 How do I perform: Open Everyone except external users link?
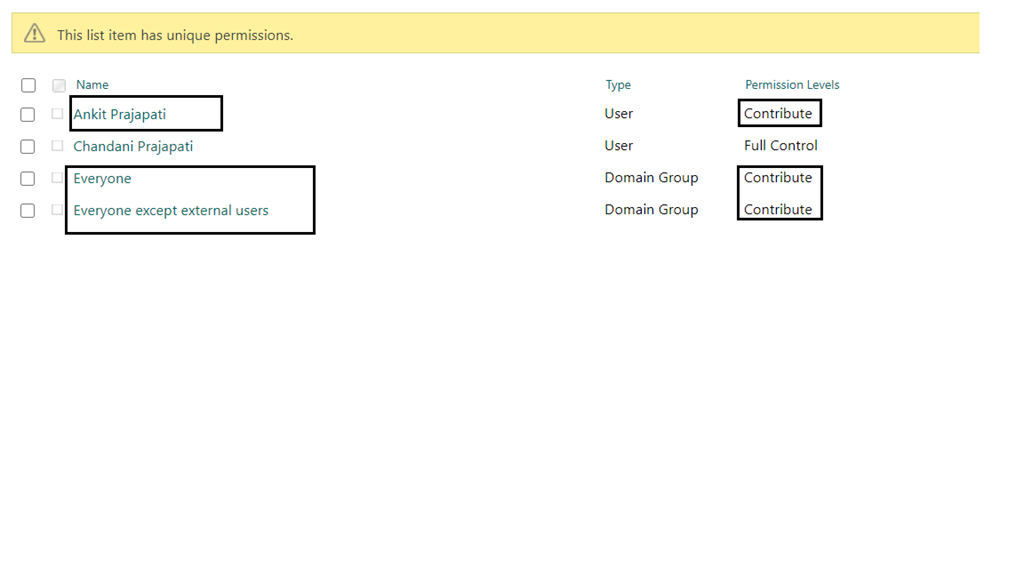pyautogui.click(x=171, y=210)
